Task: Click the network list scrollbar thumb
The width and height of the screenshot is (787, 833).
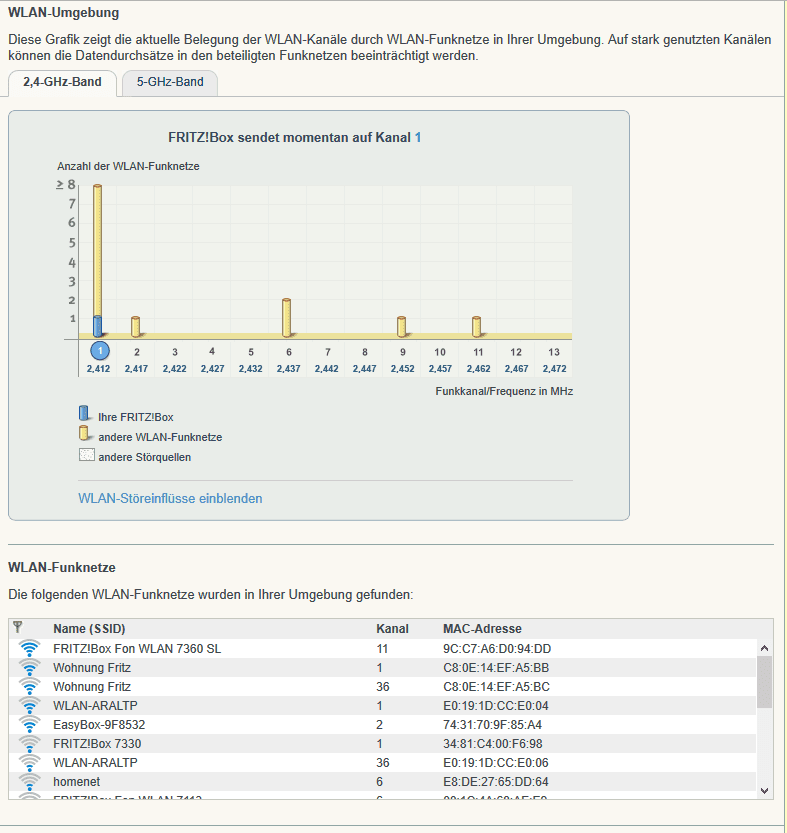Action: point(764,682)
